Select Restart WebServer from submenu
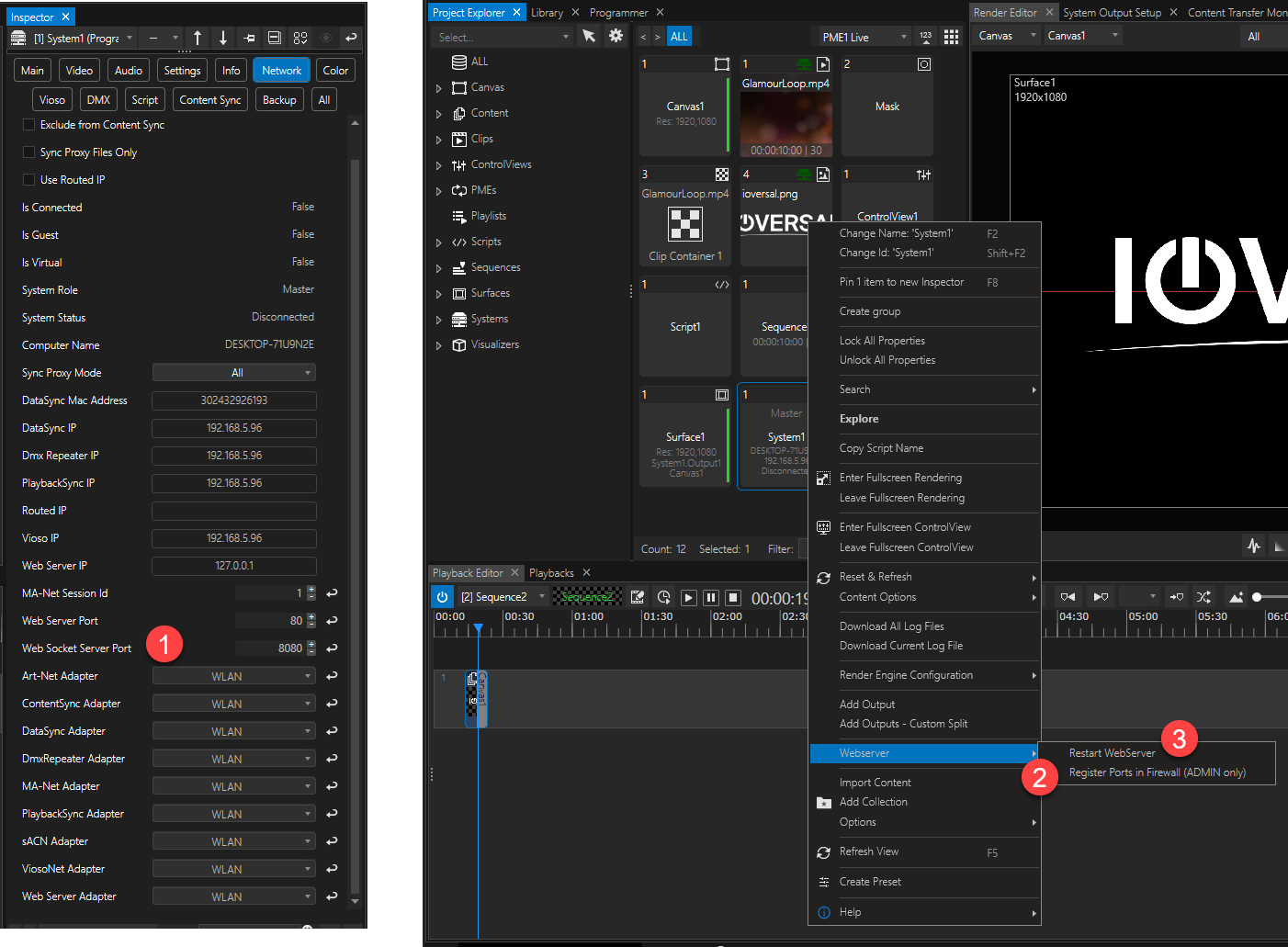 [x=1112, y=753]
